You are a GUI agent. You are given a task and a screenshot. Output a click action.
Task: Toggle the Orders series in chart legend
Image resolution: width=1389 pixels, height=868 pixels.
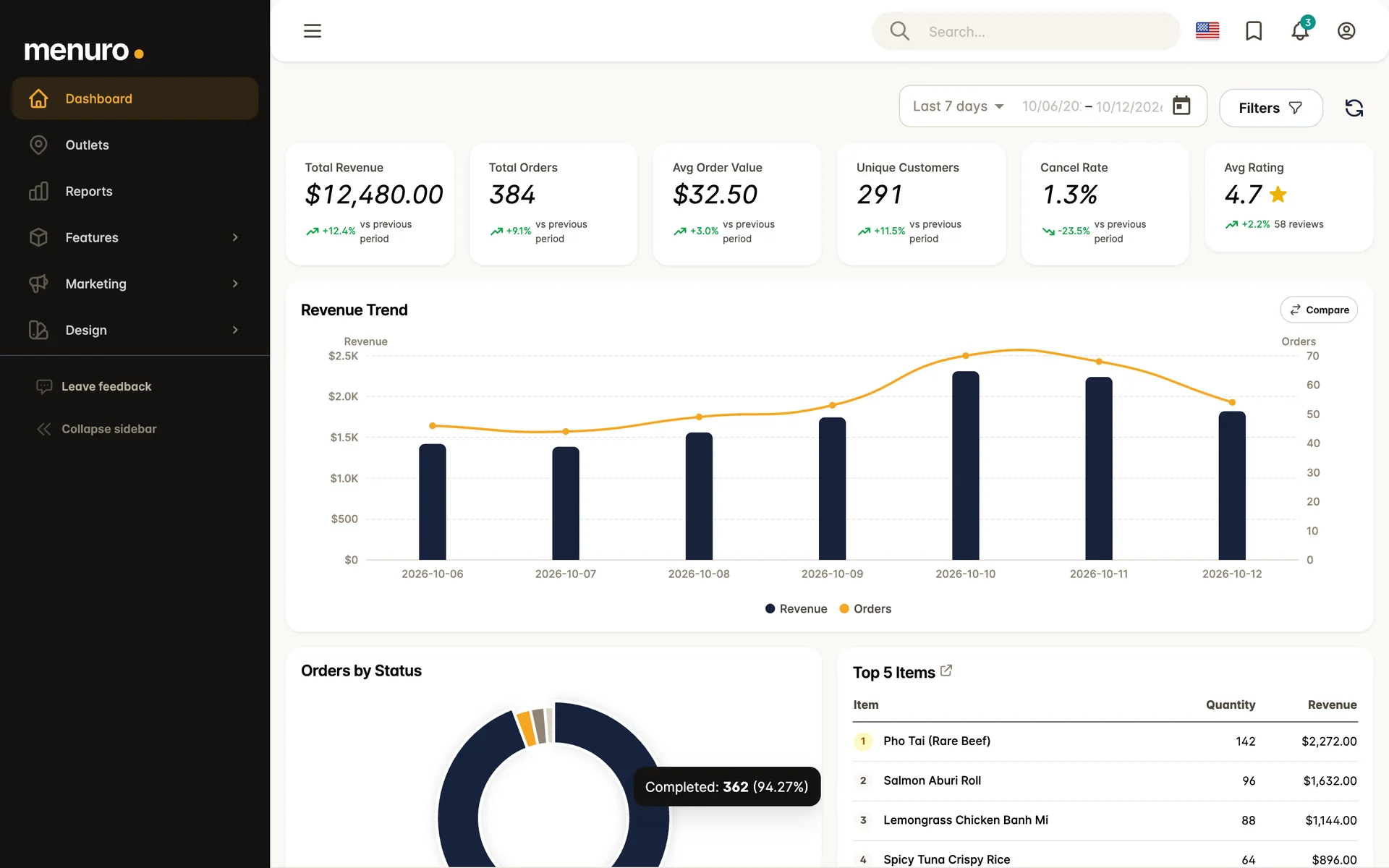pos(865,609)
